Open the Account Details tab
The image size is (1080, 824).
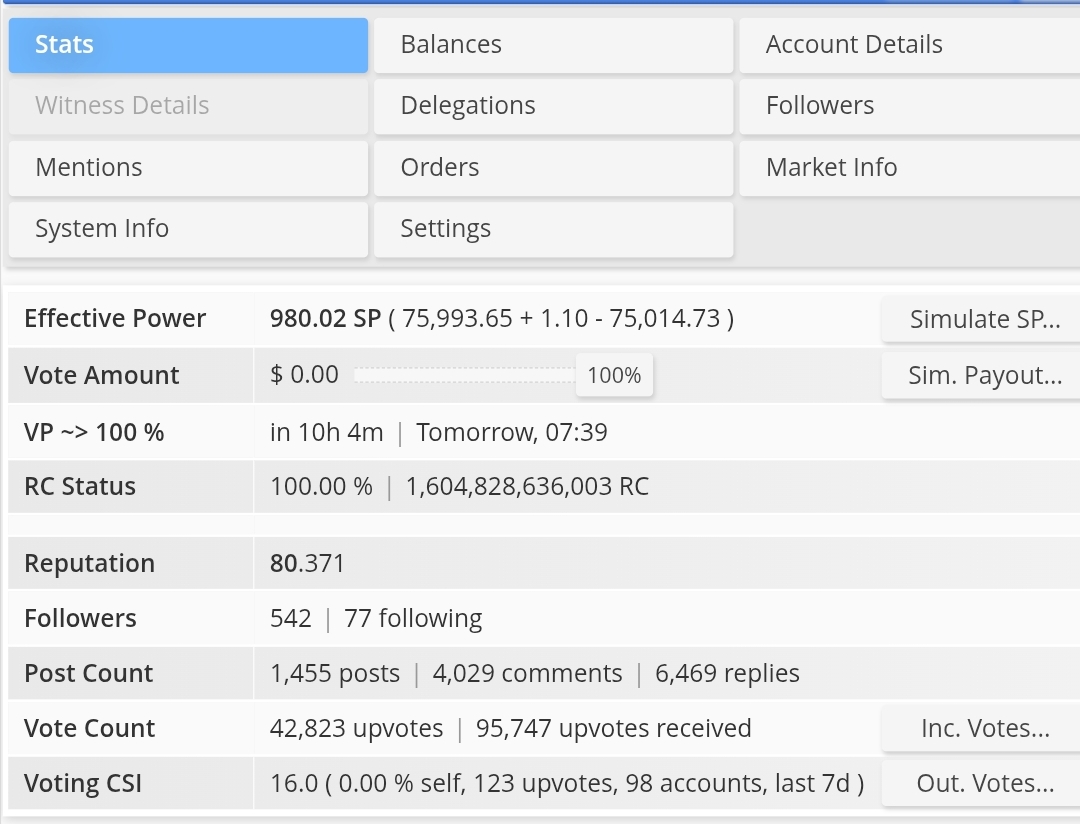[x=908, y=45]
